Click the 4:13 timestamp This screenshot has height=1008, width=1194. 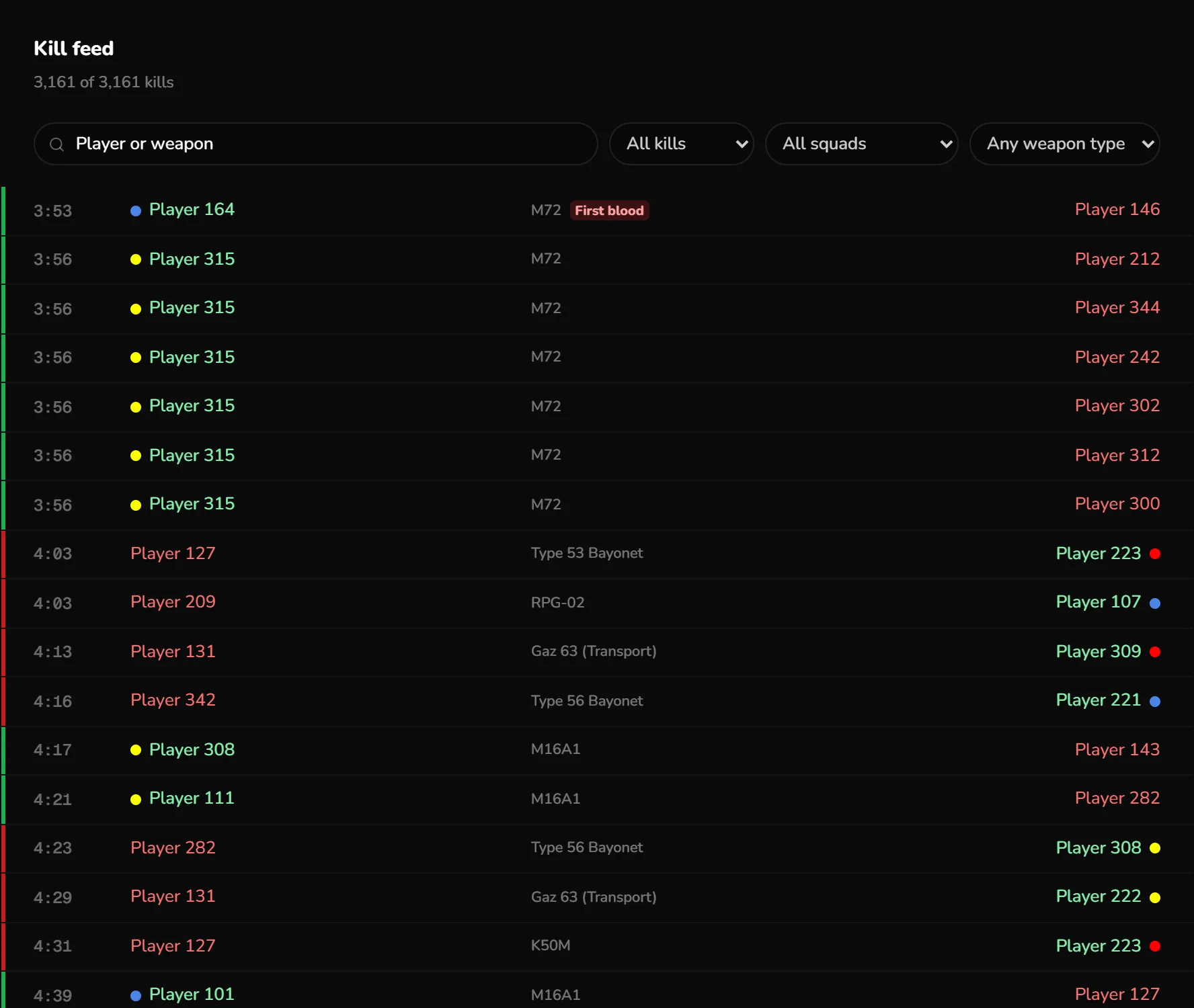tap(52, 652)
